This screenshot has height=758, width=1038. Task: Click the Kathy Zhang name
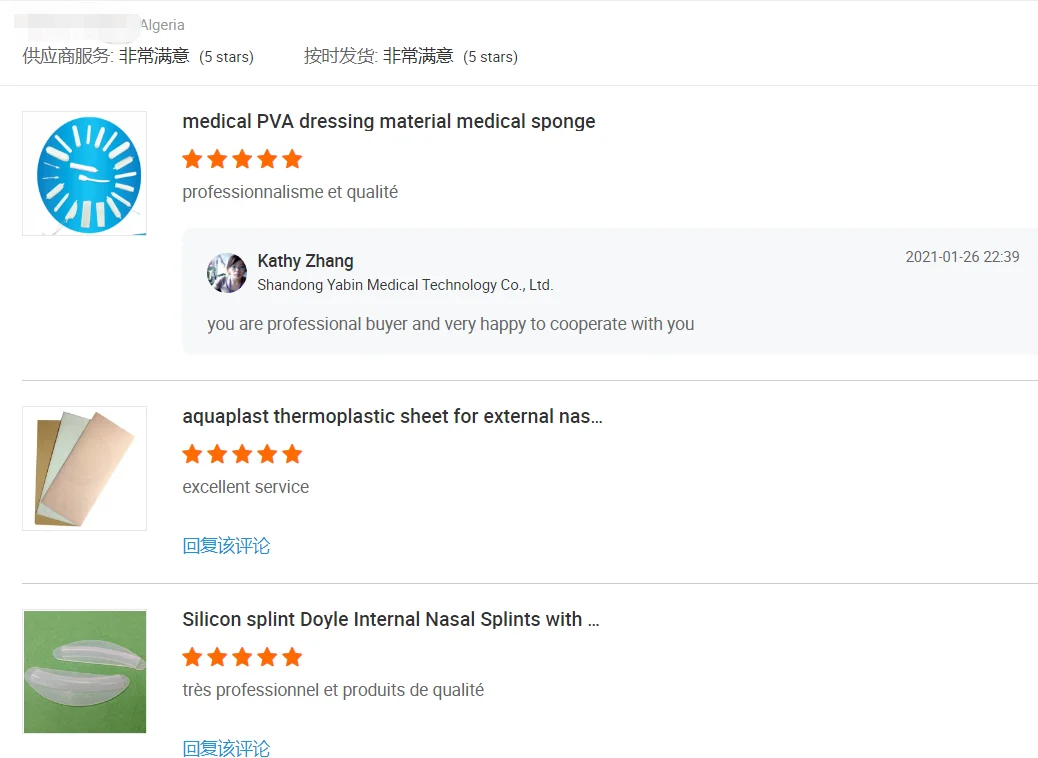(305, 261)
